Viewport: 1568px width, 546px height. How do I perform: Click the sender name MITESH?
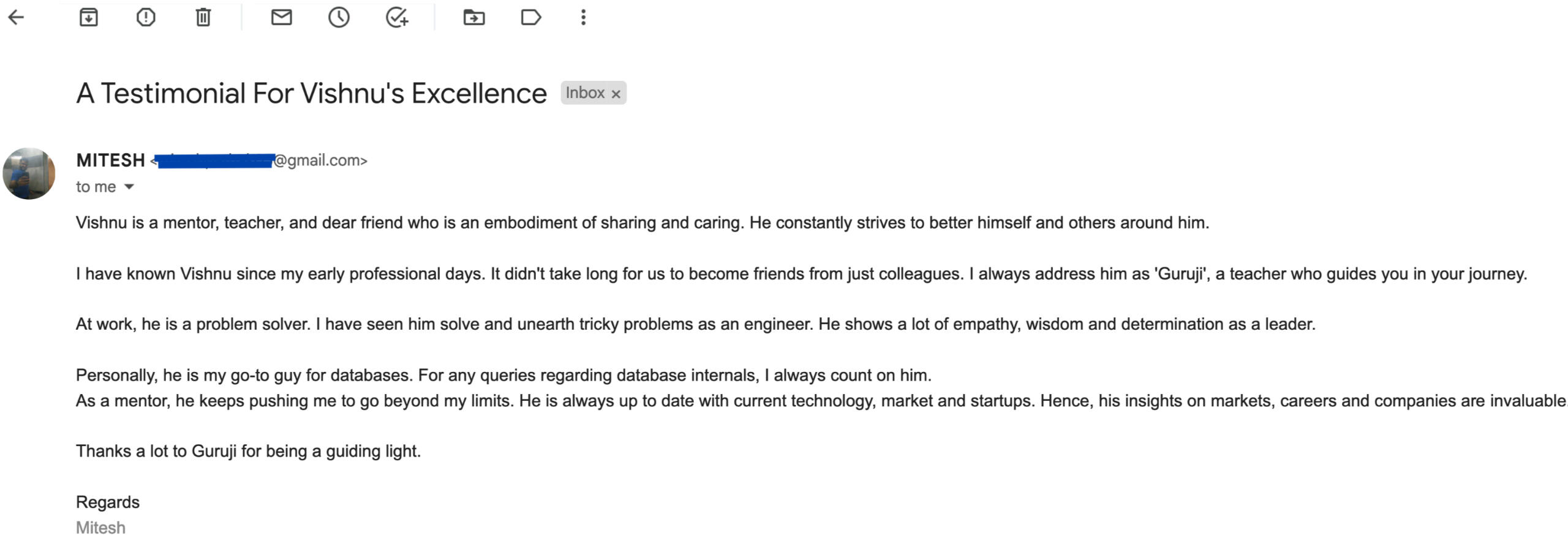(x=110, y=161)
